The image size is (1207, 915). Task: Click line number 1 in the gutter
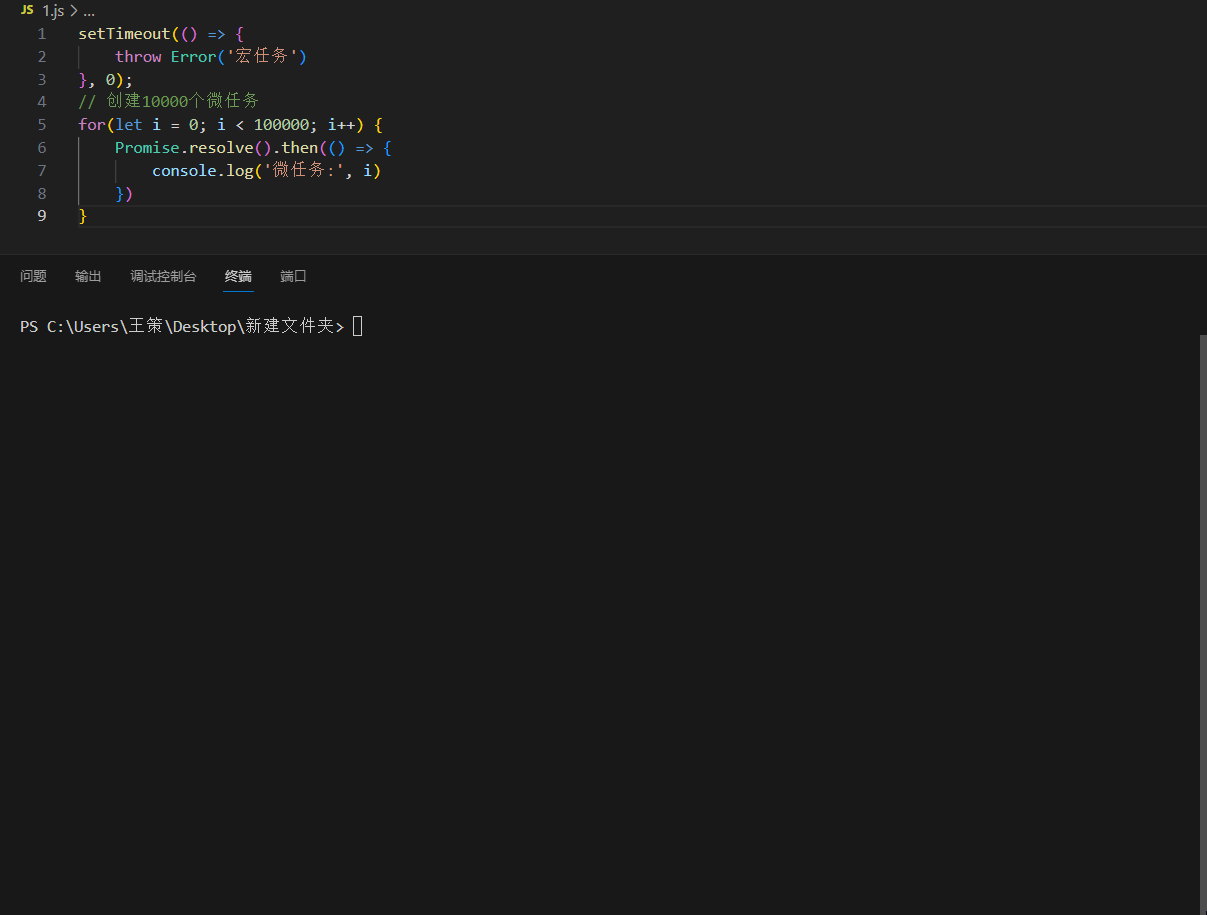click(x=41, y=33)
